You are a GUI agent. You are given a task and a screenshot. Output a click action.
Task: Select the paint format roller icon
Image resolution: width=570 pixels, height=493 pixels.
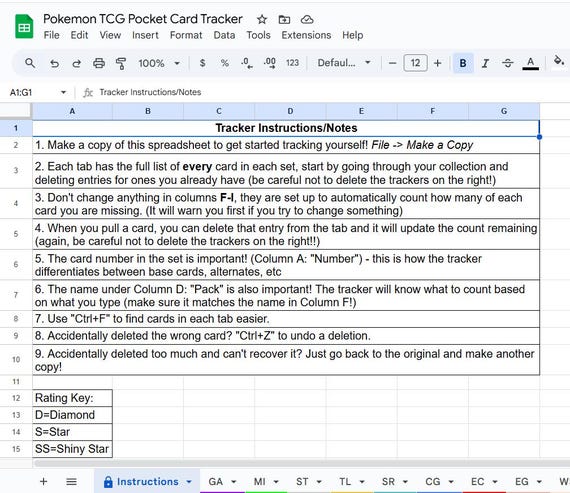121,63
